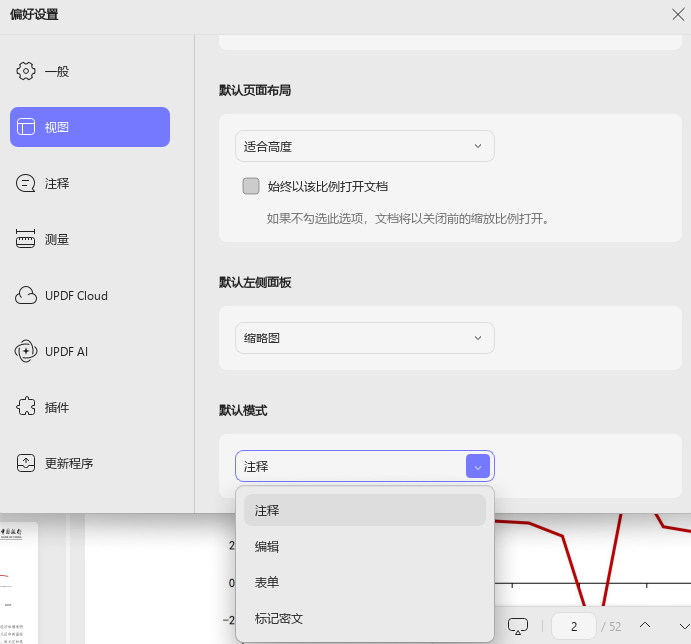Open the UPDF AI settings tab
This screenshot has height=644, width=691.
coord(89,351)
